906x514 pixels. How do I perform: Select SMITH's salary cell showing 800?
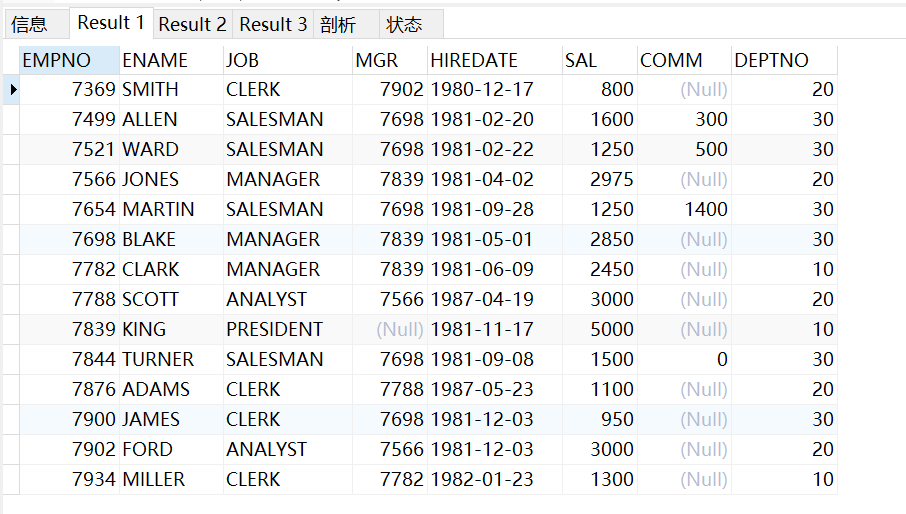[x=600, y=90]
